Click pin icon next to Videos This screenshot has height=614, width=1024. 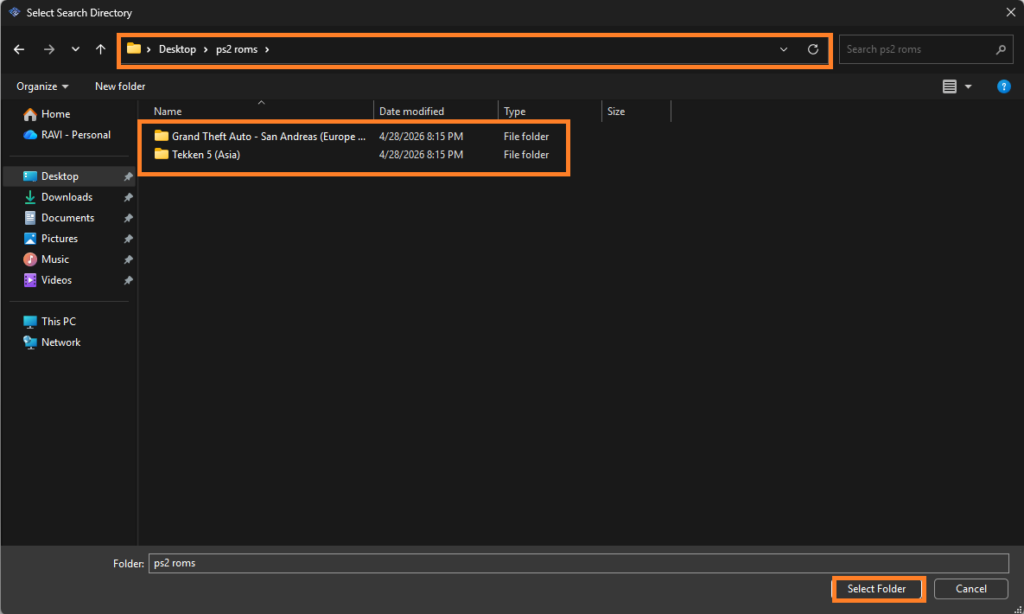128,280
